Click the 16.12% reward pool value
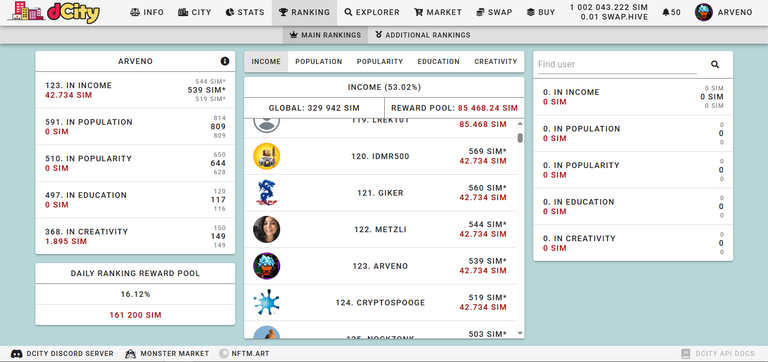The width and height of the screenshot is (768, 362). [135, 294]
